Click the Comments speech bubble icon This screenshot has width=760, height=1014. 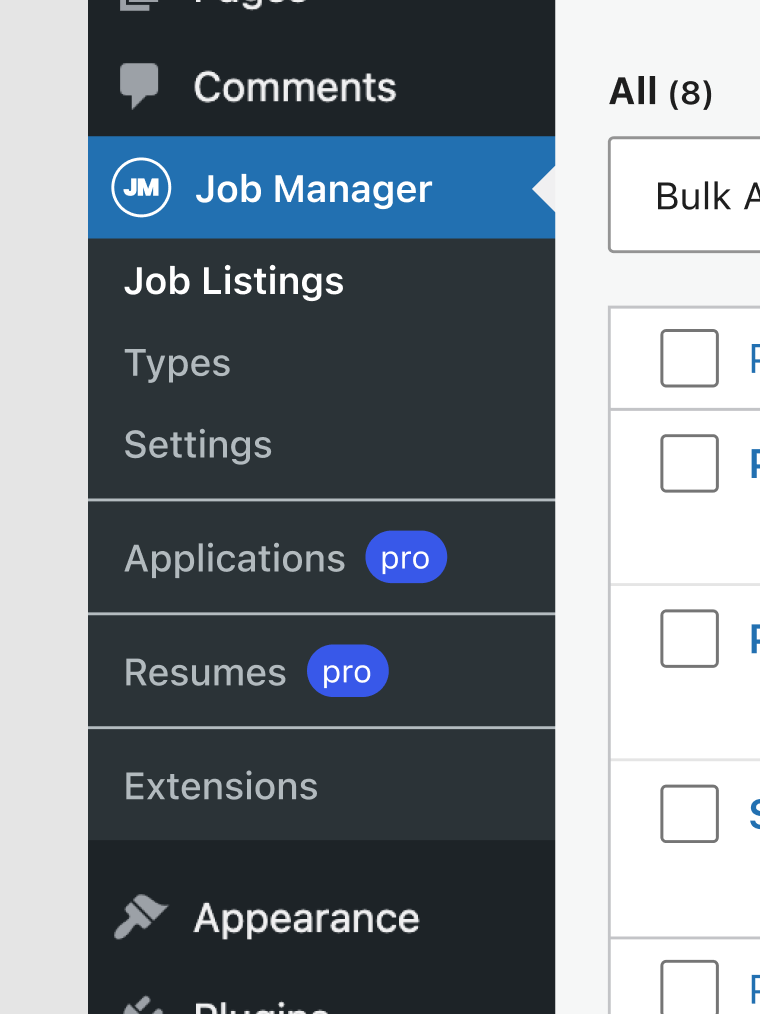click(x=141, y=86)
